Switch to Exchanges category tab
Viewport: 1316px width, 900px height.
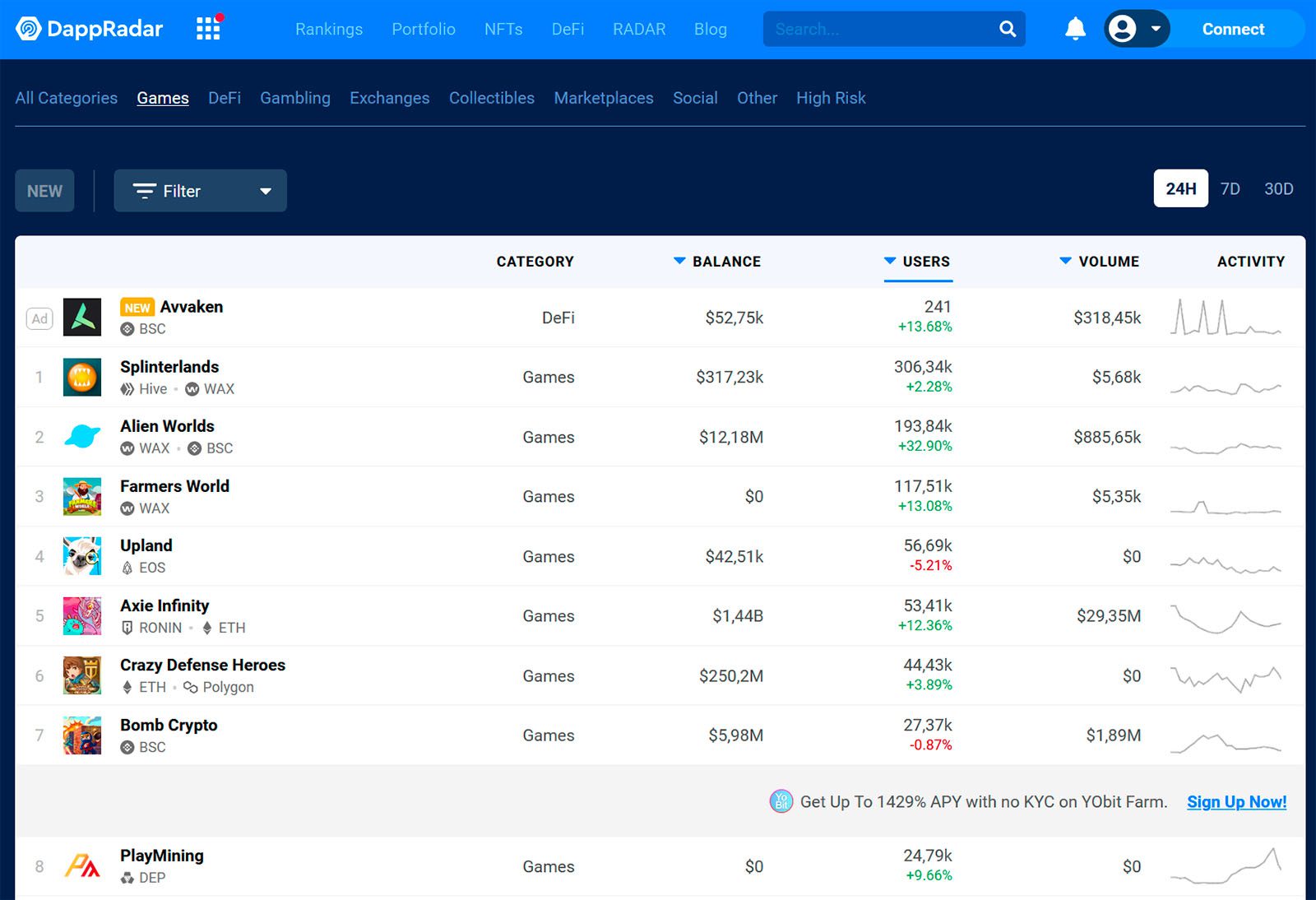coord(390,98)
